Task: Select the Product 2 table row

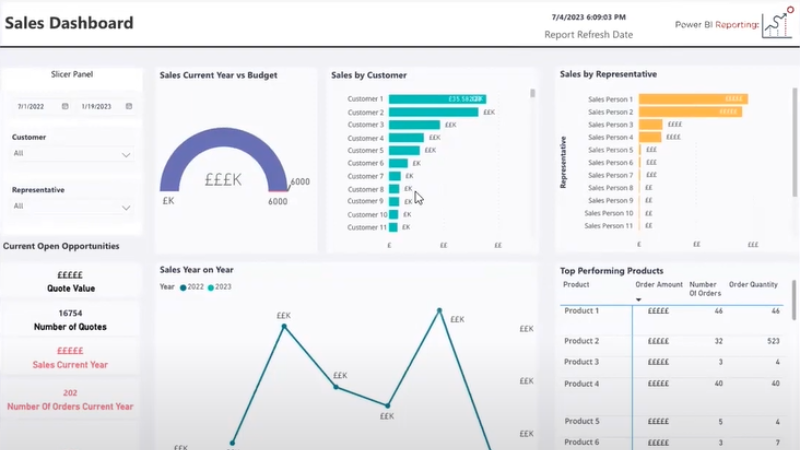Action: pos(672,341)
